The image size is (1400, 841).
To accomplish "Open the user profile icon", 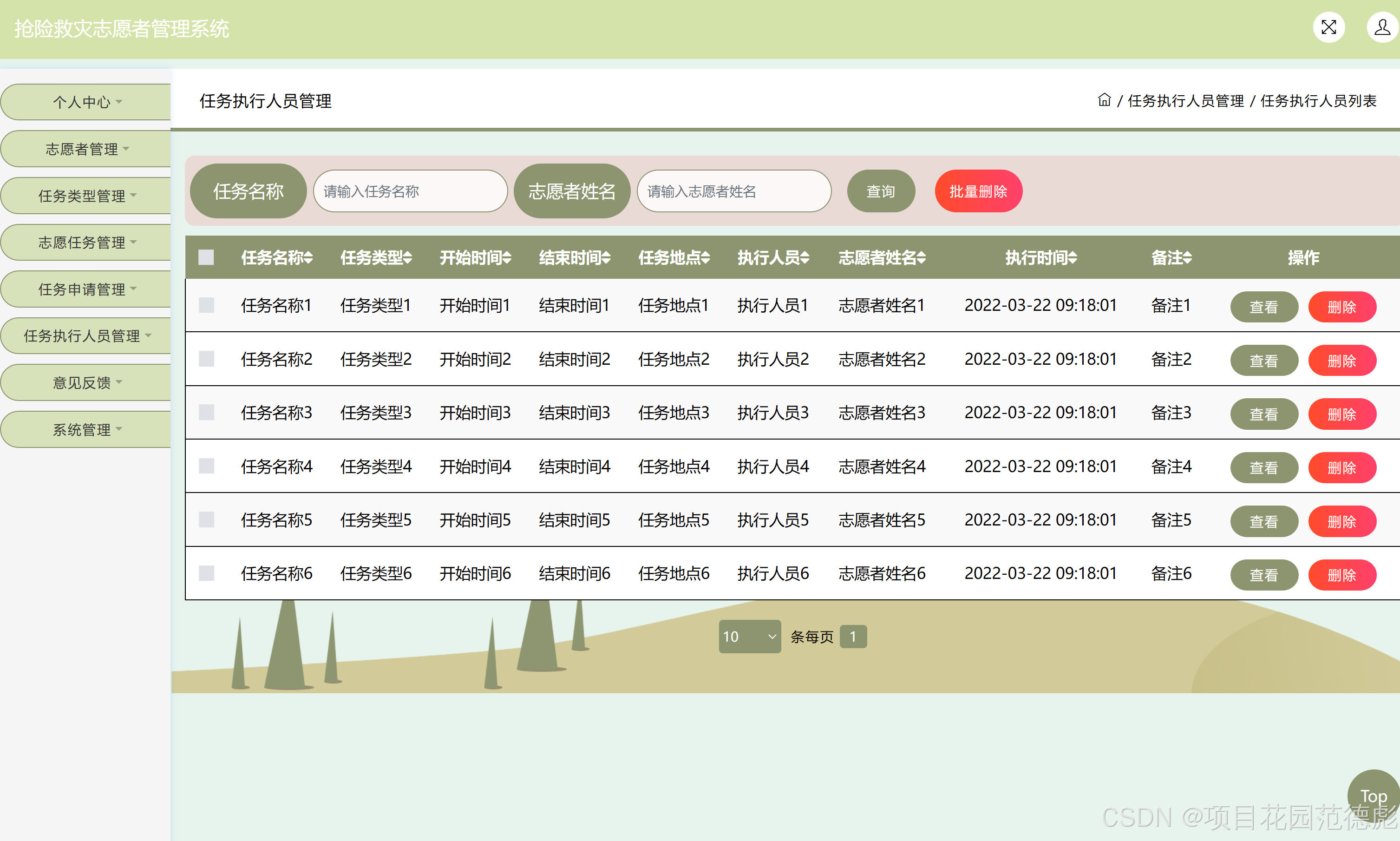I will (x=1382, y=27).
